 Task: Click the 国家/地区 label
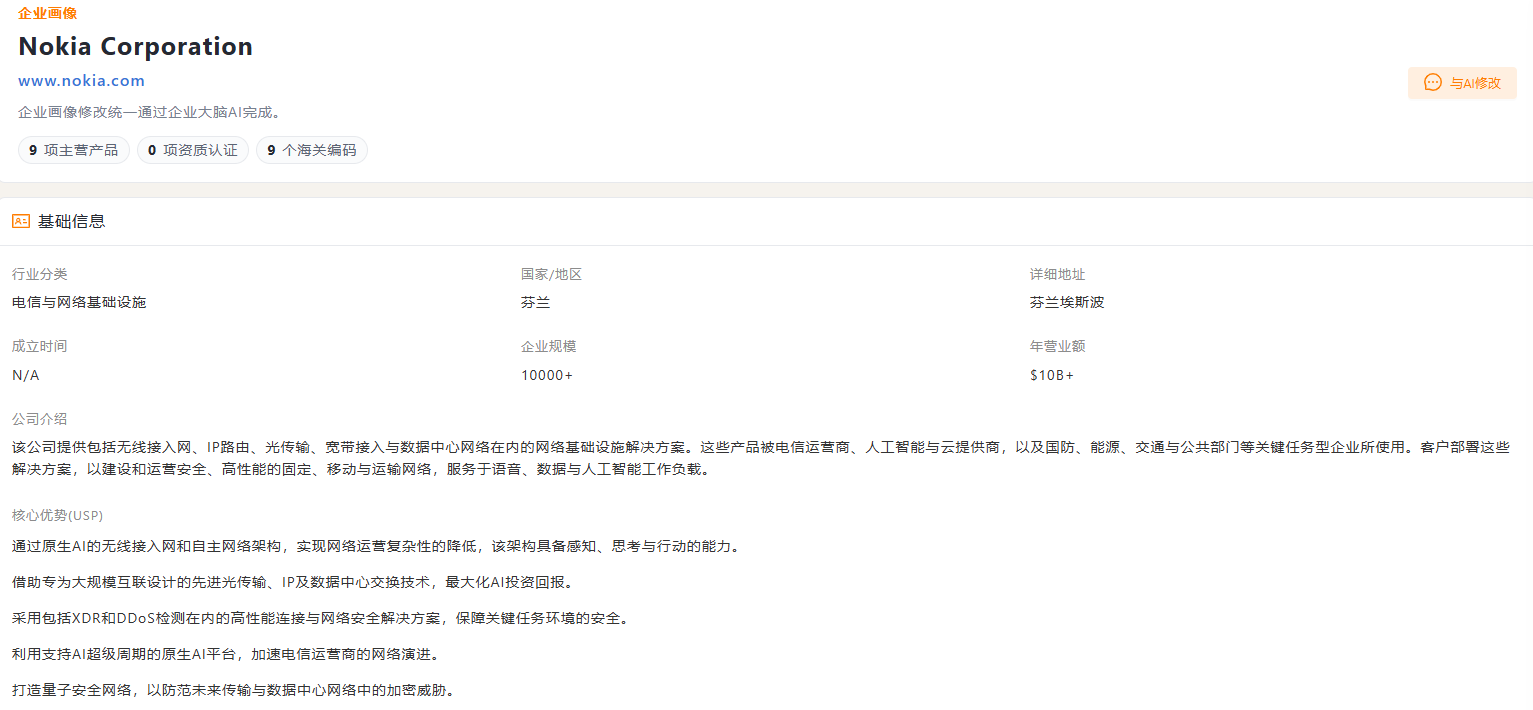pyautogui.click(x=551, y=274)
